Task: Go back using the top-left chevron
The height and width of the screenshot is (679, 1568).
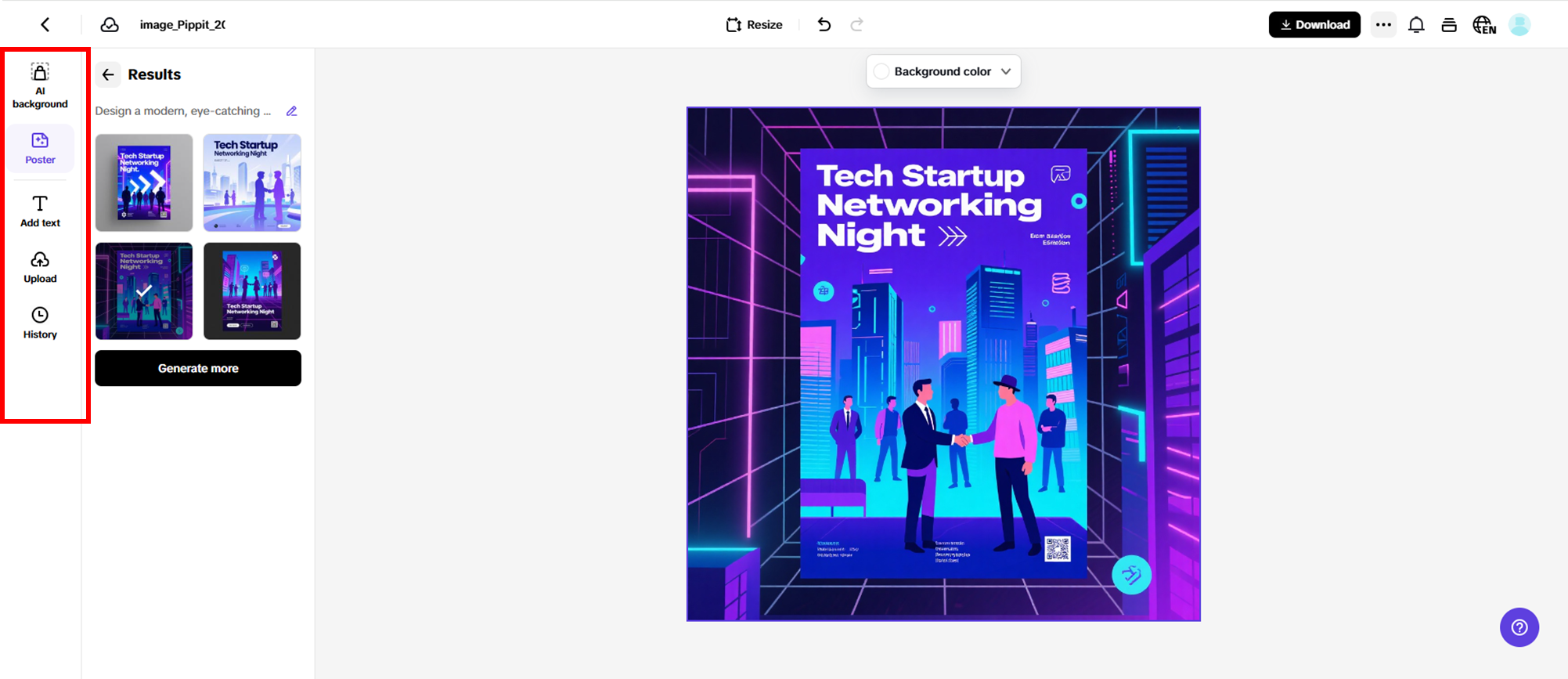Action: (x=45, y=25)
